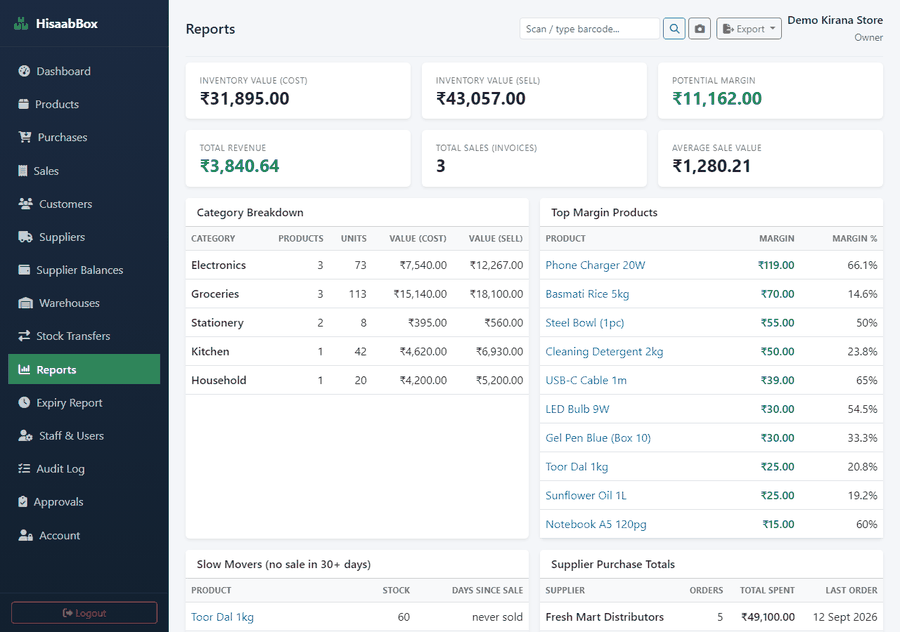Viewport: 900px width, 632px height.
Task: Click the HisaabBox logo icon
Action: pyautogui.click(x=21, y=24)
